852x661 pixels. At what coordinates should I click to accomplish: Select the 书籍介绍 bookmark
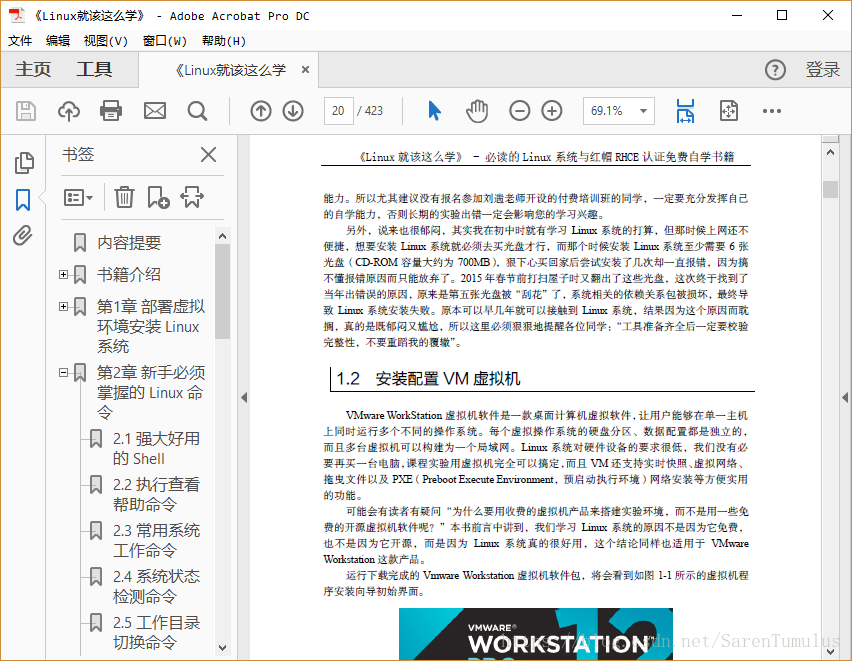tap(129, 275)
